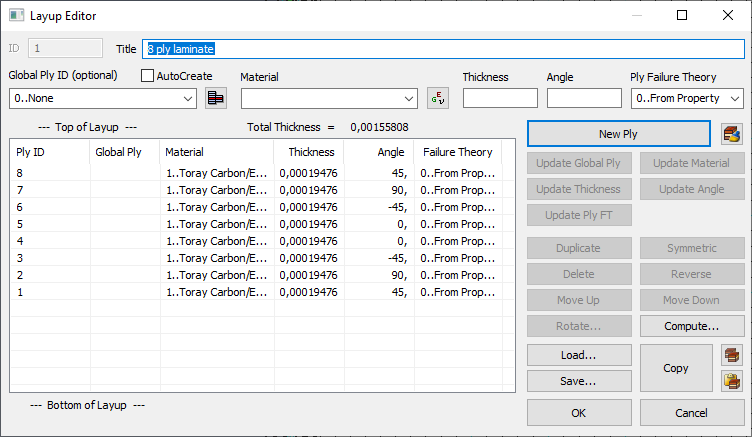
Task: Click the Layup Editor window icon
Action: click(16, 15)
